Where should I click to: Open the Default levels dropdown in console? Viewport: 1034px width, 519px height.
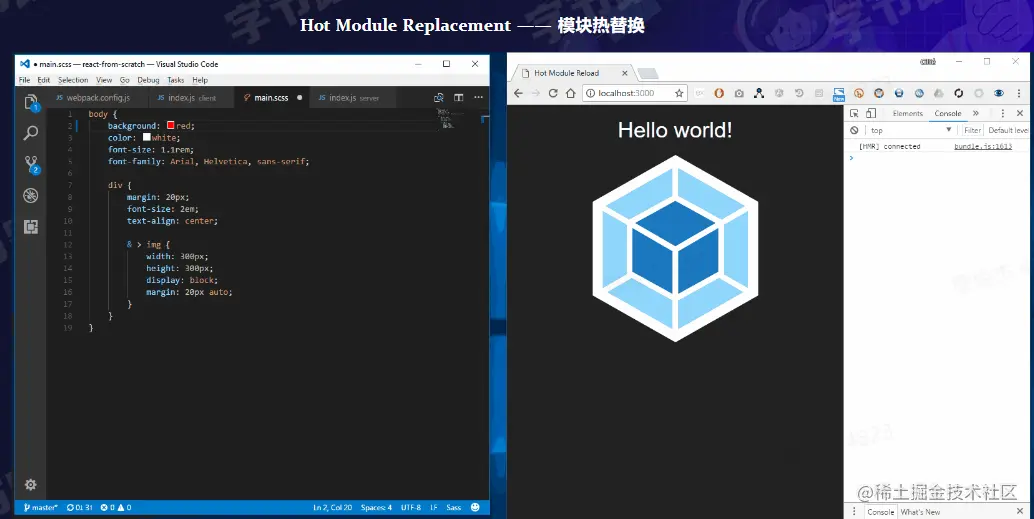tap(1008, 130)
